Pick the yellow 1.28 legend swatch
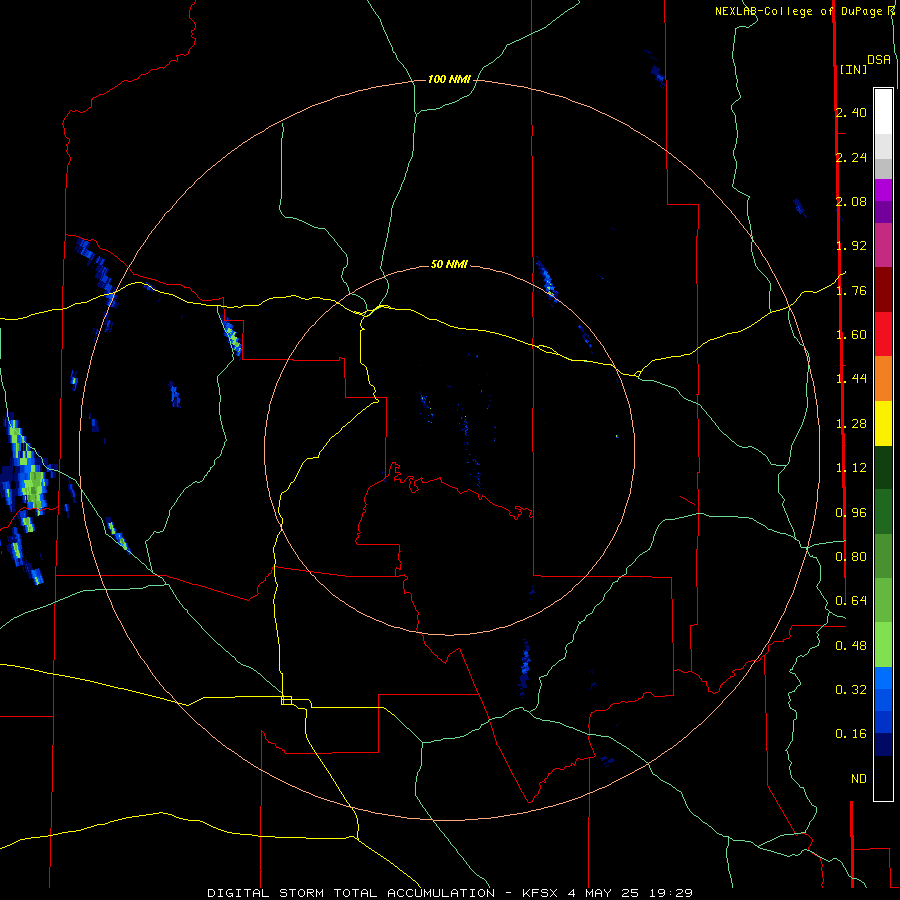 click(883, 423)
